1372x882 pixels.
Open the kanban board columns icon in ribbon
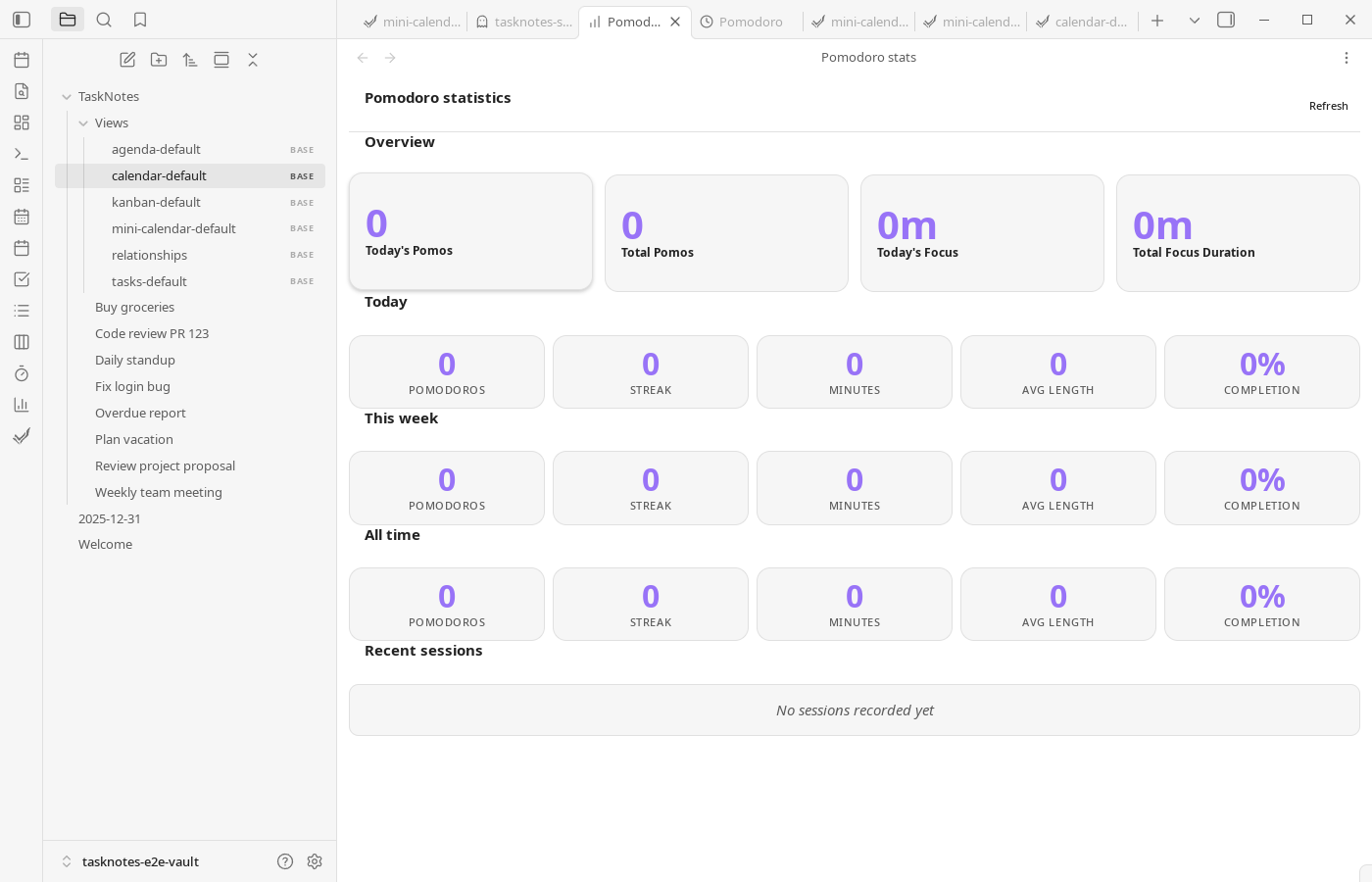click(22, 342)
